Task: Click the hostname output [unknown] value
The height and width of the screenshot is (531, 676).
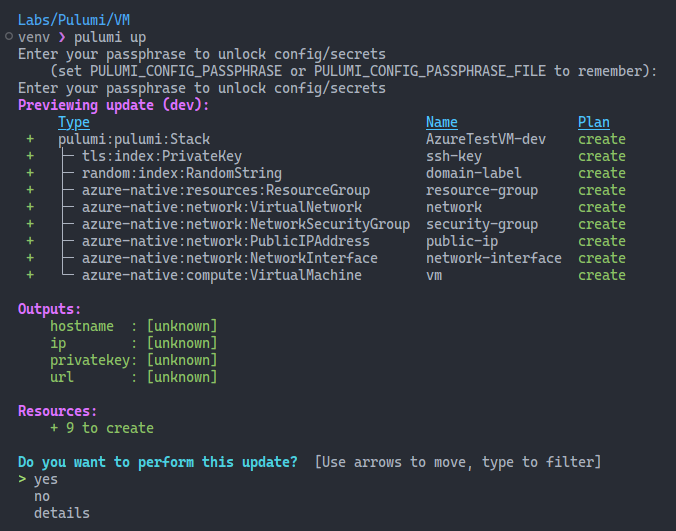Action: tap(182, 326)
